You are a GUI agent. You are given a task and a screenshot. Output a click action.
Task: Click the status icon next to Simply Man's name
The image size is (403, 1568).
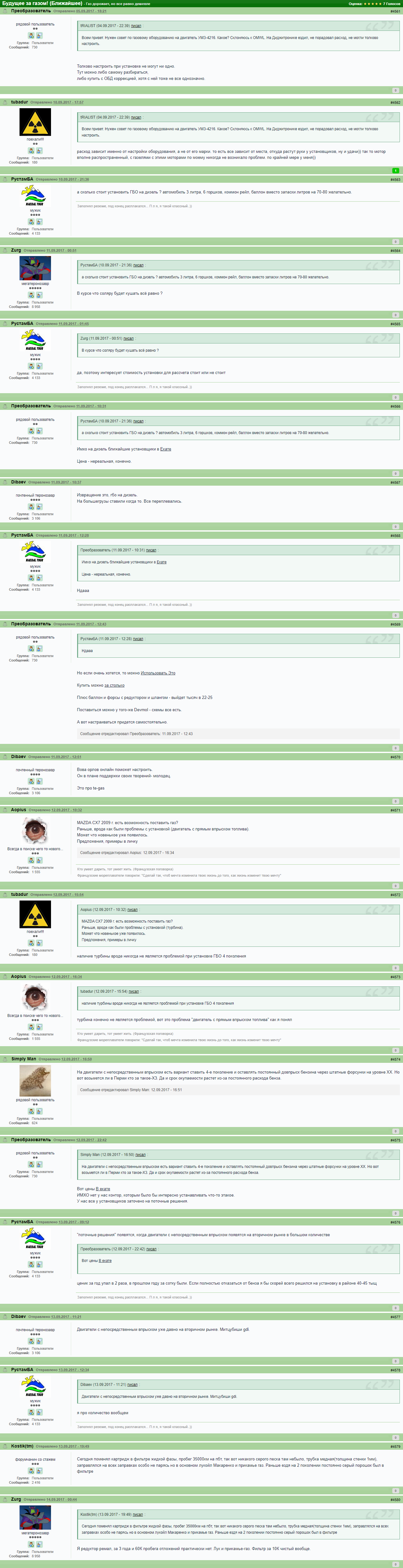click(x=5, y=1059)
